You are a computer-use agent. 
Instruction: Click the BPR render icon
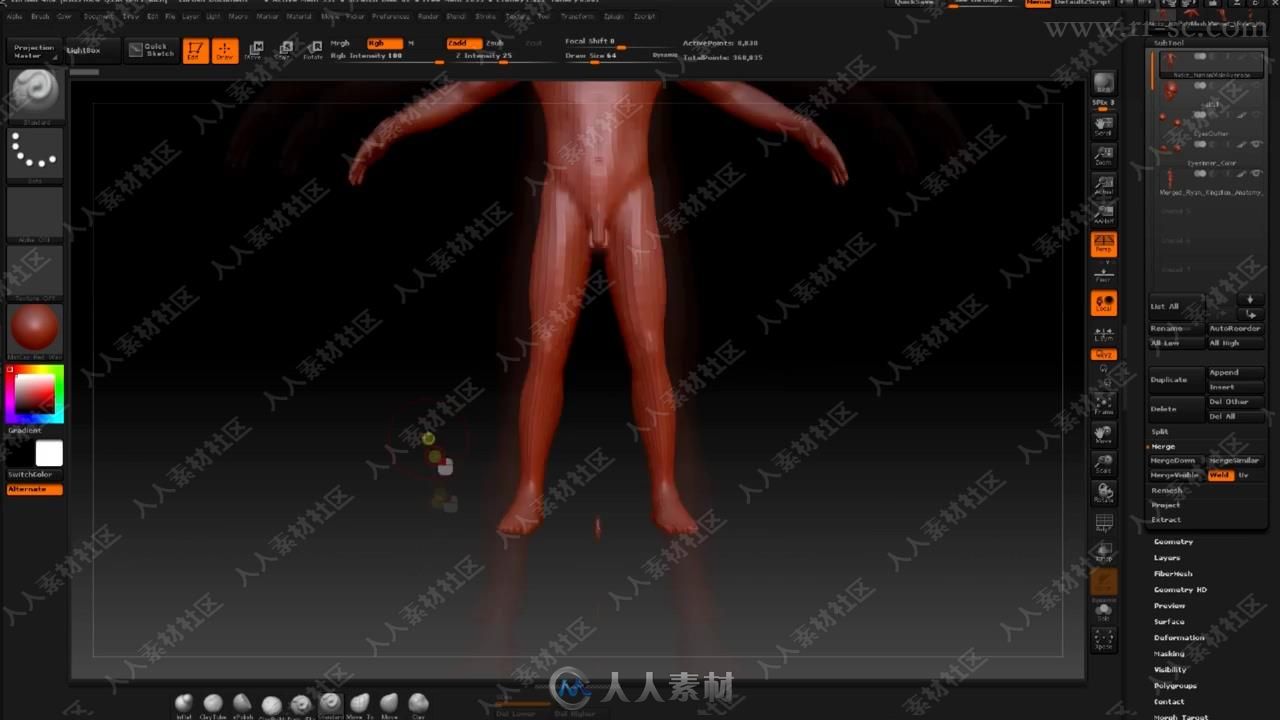tap(1104, 84)
